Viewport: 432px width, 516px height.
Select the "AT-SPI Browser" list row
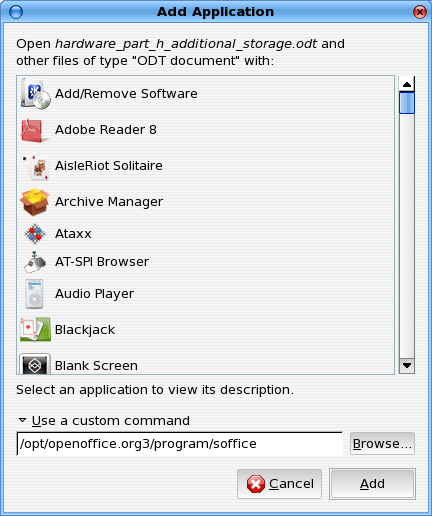(x=206, y=262)
